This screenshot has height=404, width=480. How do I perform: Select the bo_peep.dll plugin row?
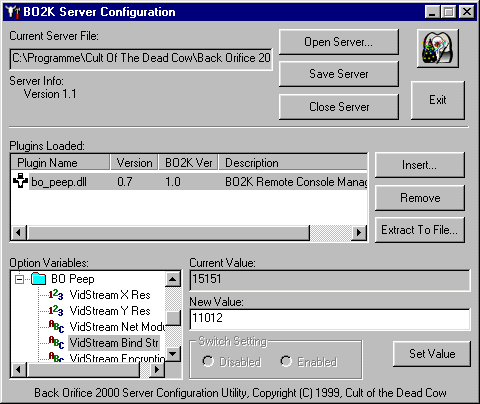point(189,182)
